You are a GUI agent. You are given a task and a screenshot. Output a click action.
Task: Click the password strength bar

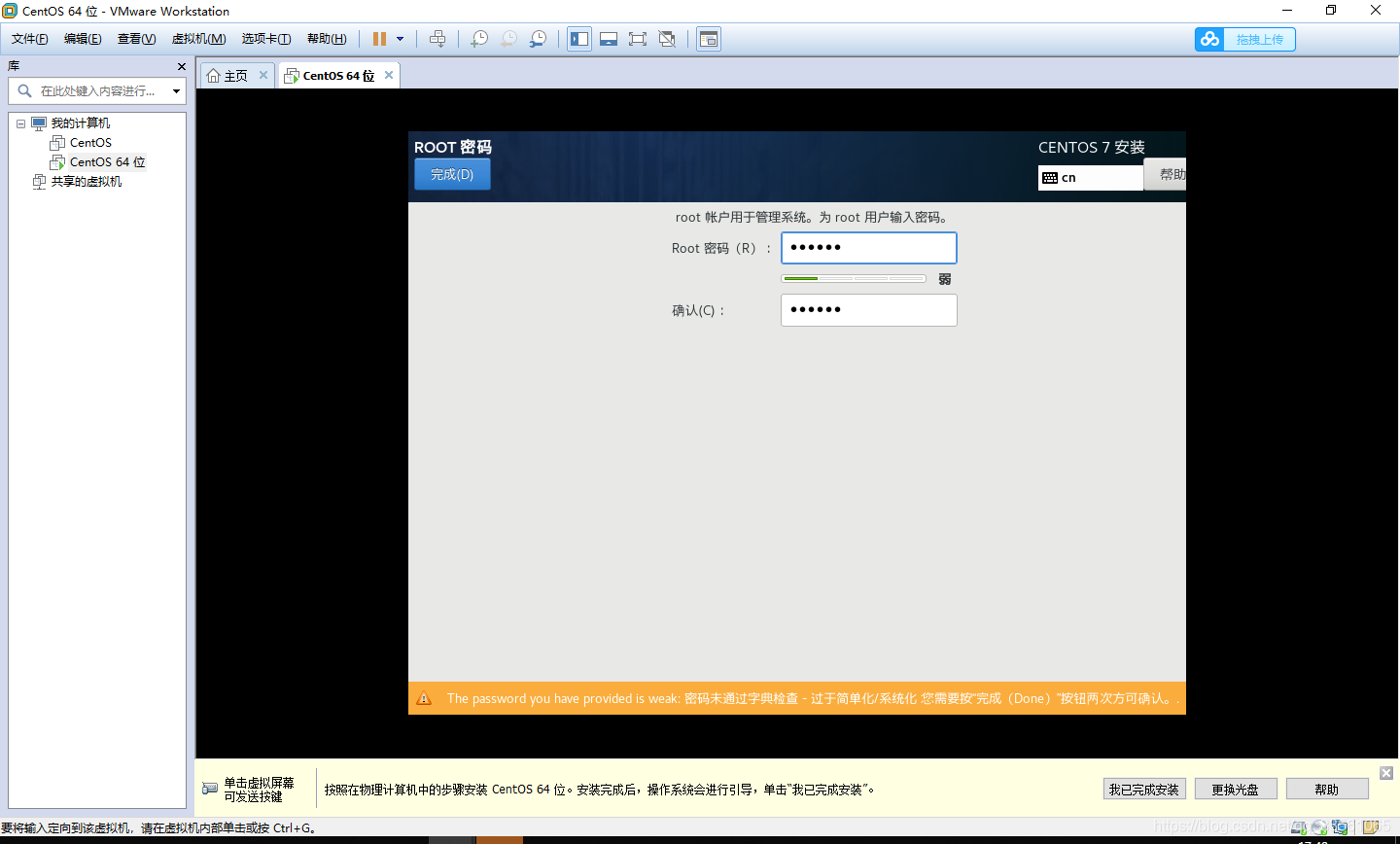[854, 279]
